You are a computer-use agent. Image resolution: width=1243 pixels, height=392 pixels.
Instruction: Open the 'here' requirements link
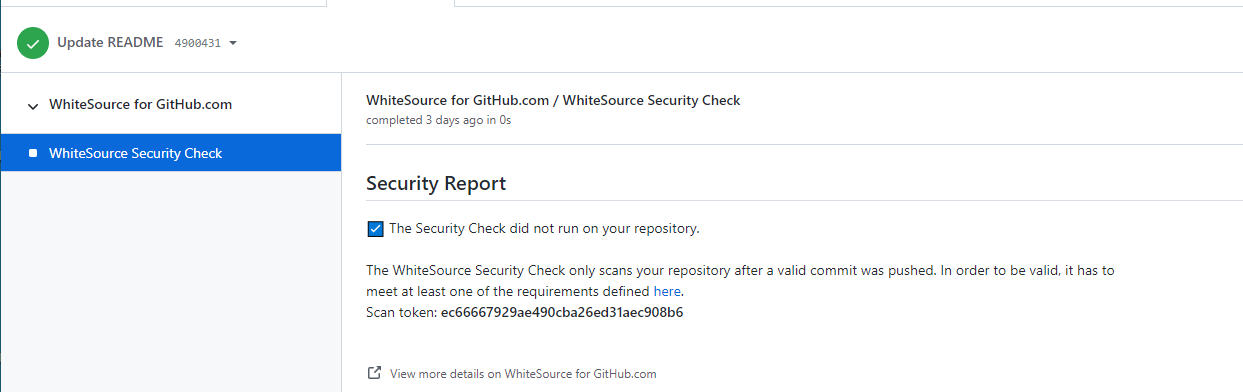667,291
